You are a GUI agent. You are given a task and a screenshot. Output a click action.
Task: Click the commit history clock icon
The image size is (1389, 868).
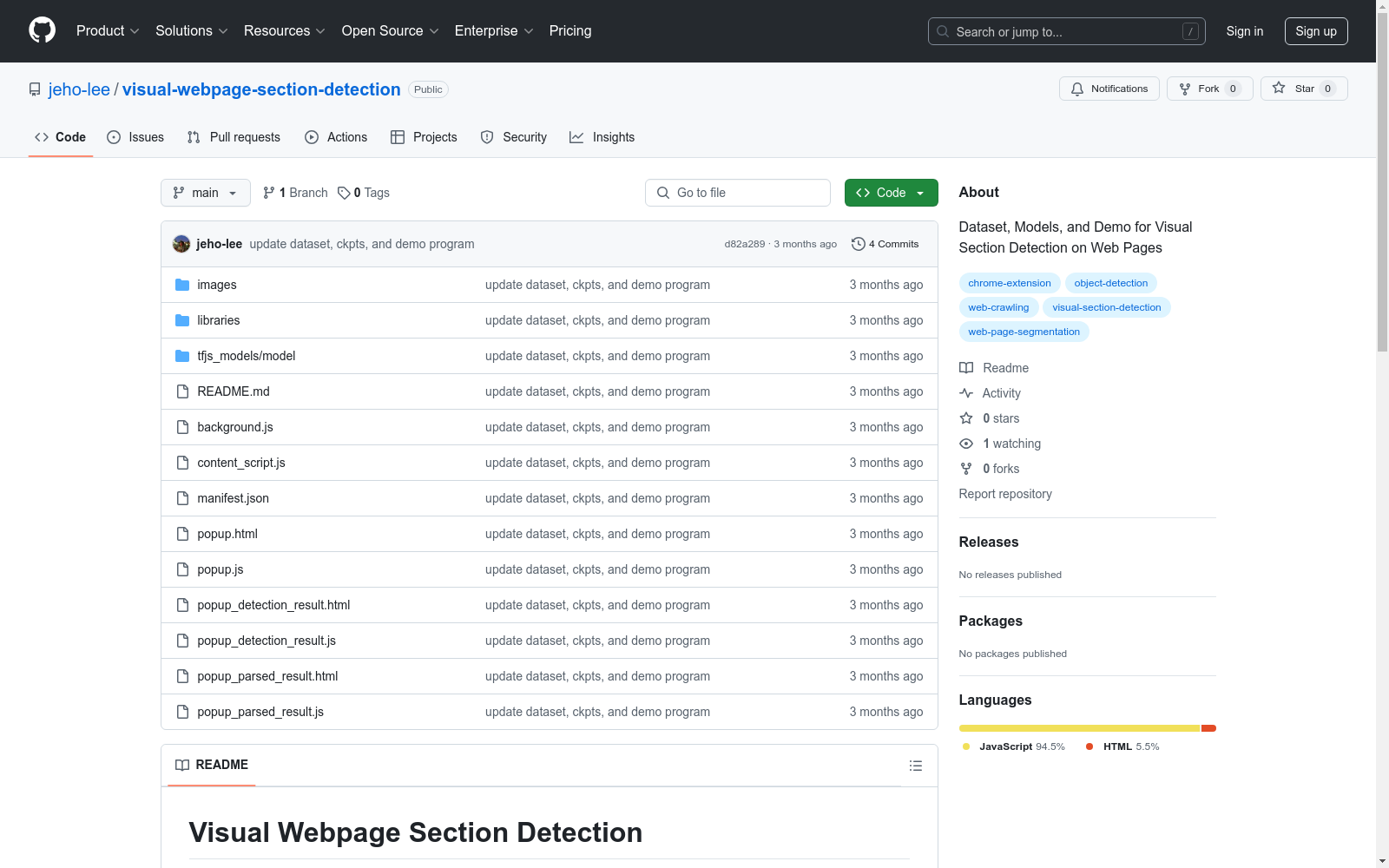[859, 244]
